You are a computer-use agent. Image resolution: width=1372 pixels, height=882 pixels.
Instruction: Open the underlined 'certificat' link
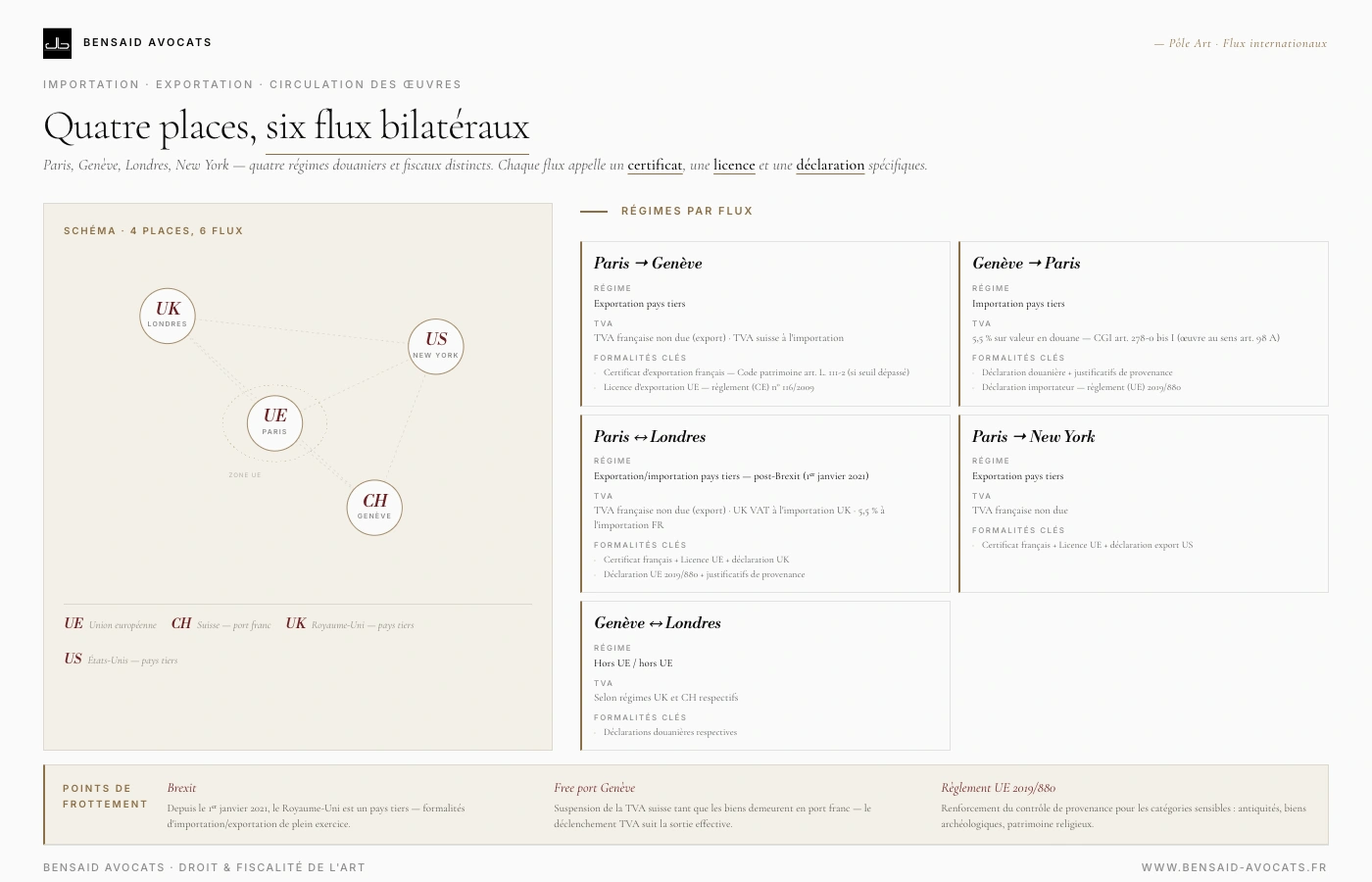tap(655, 166)
